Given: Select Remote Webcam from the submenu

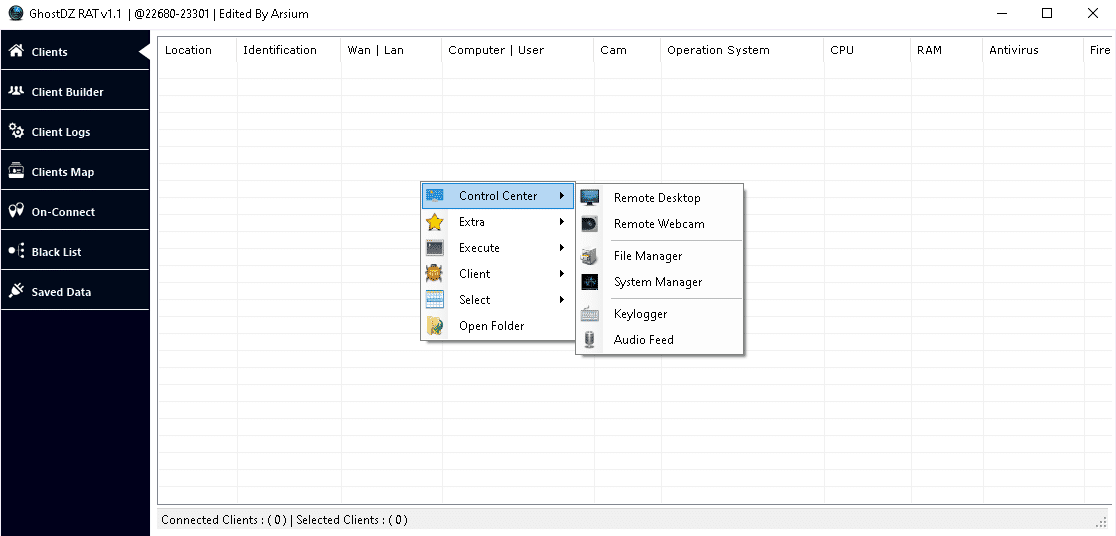Looking at the screenshot, I should [660, 224].
